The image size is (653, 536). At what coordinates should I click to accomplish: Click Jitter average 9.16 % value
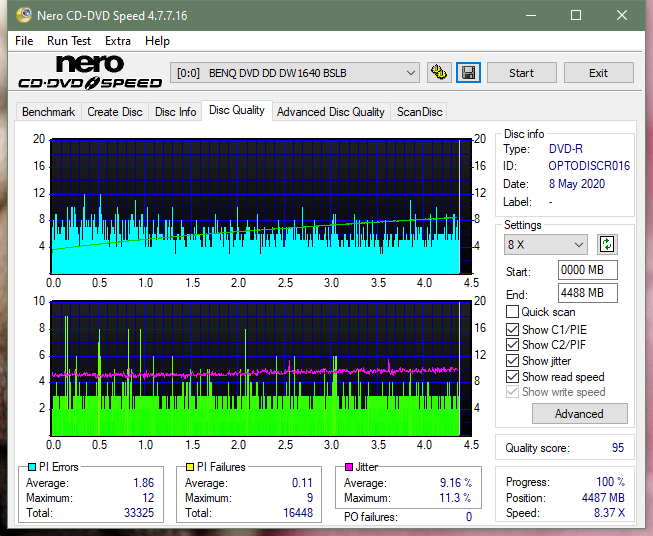(456, 483)
